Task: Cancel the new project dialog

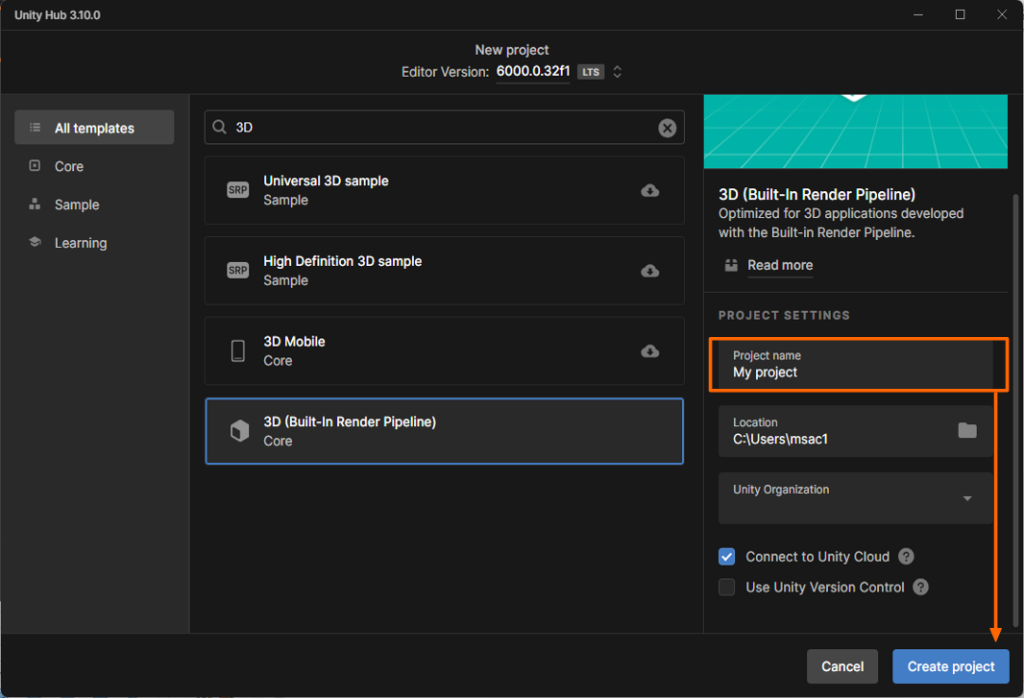Action: [842, 666]
